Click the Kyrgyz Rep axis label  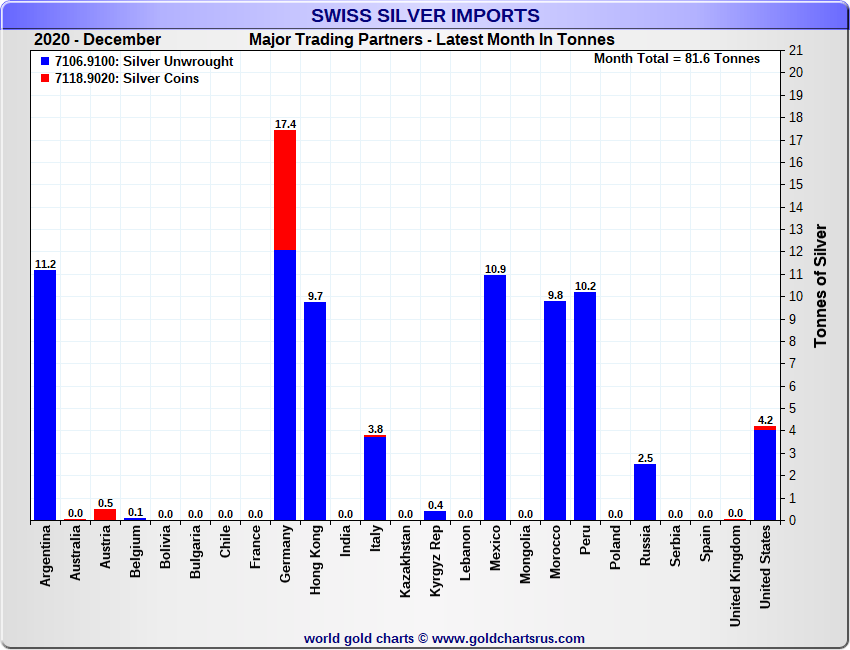[435, 561]
